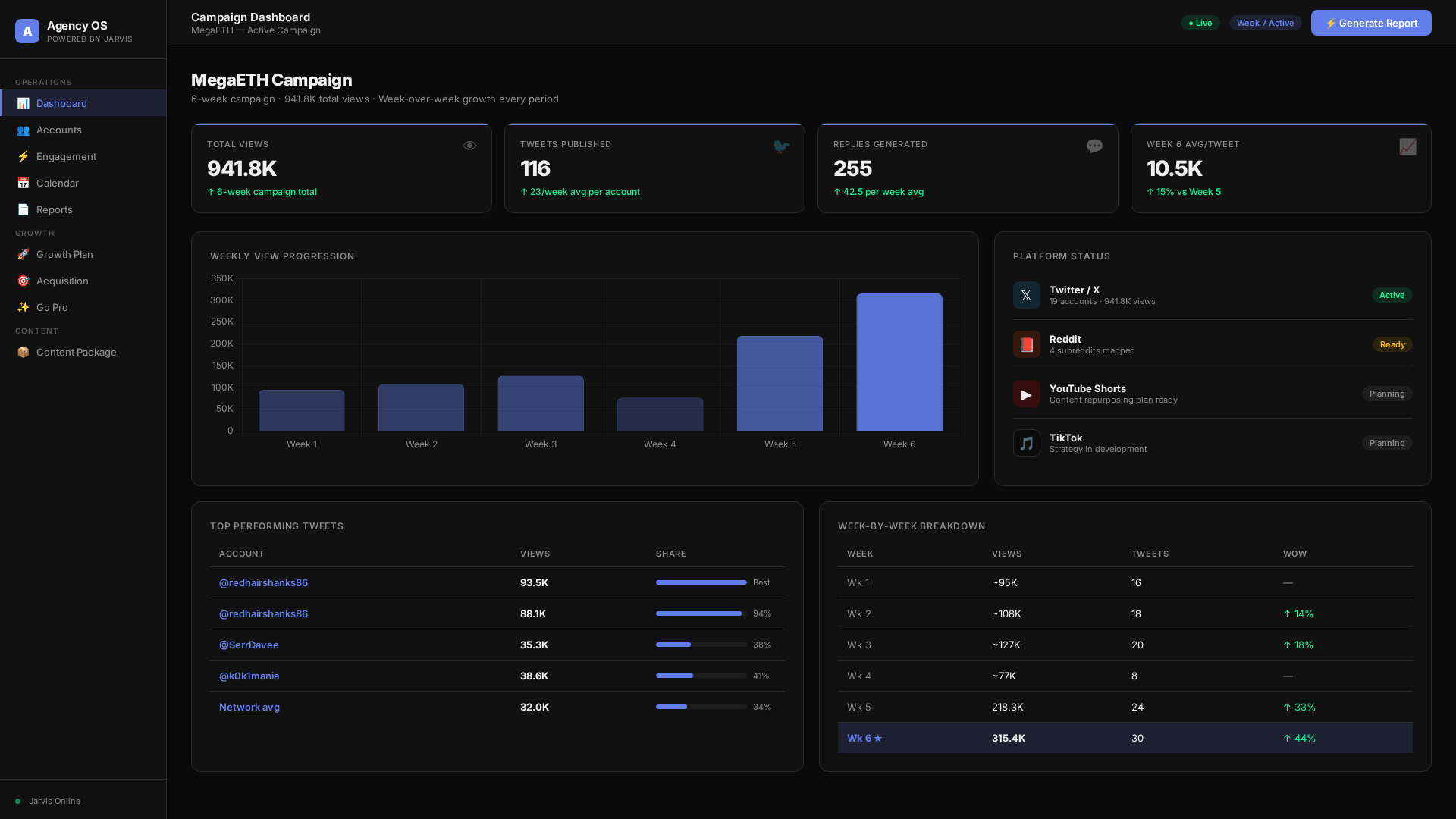This screenshot has height=819, width=1456.
Task: Click the 14% WoW value for Wk 2
Action: pyautogui.click(x=1298, y=613)
